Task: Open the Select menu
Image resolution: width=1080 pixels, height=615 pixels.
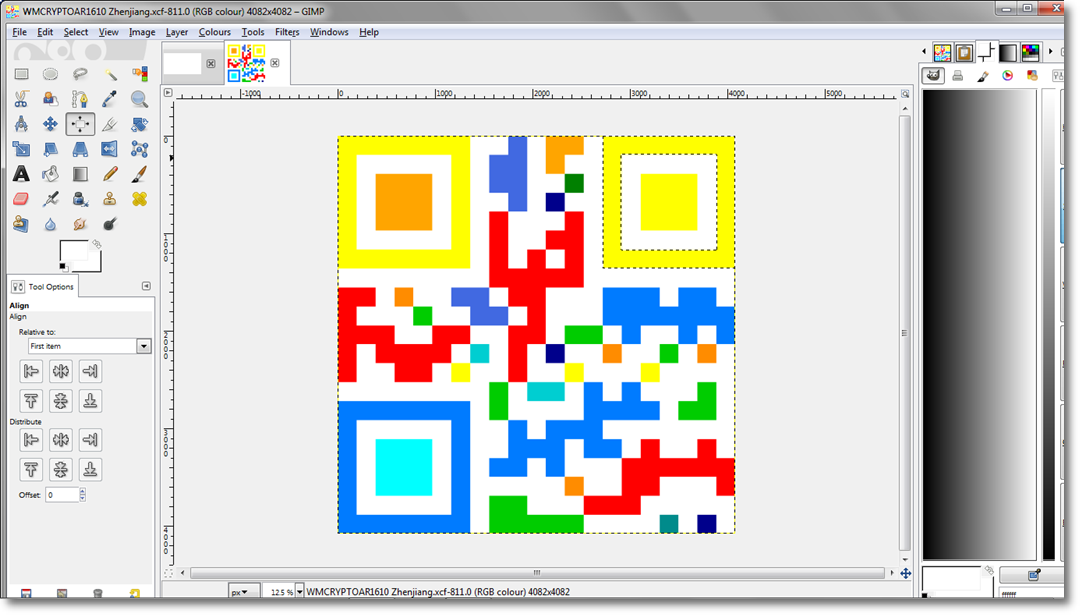Action: (x=76, y=32)
